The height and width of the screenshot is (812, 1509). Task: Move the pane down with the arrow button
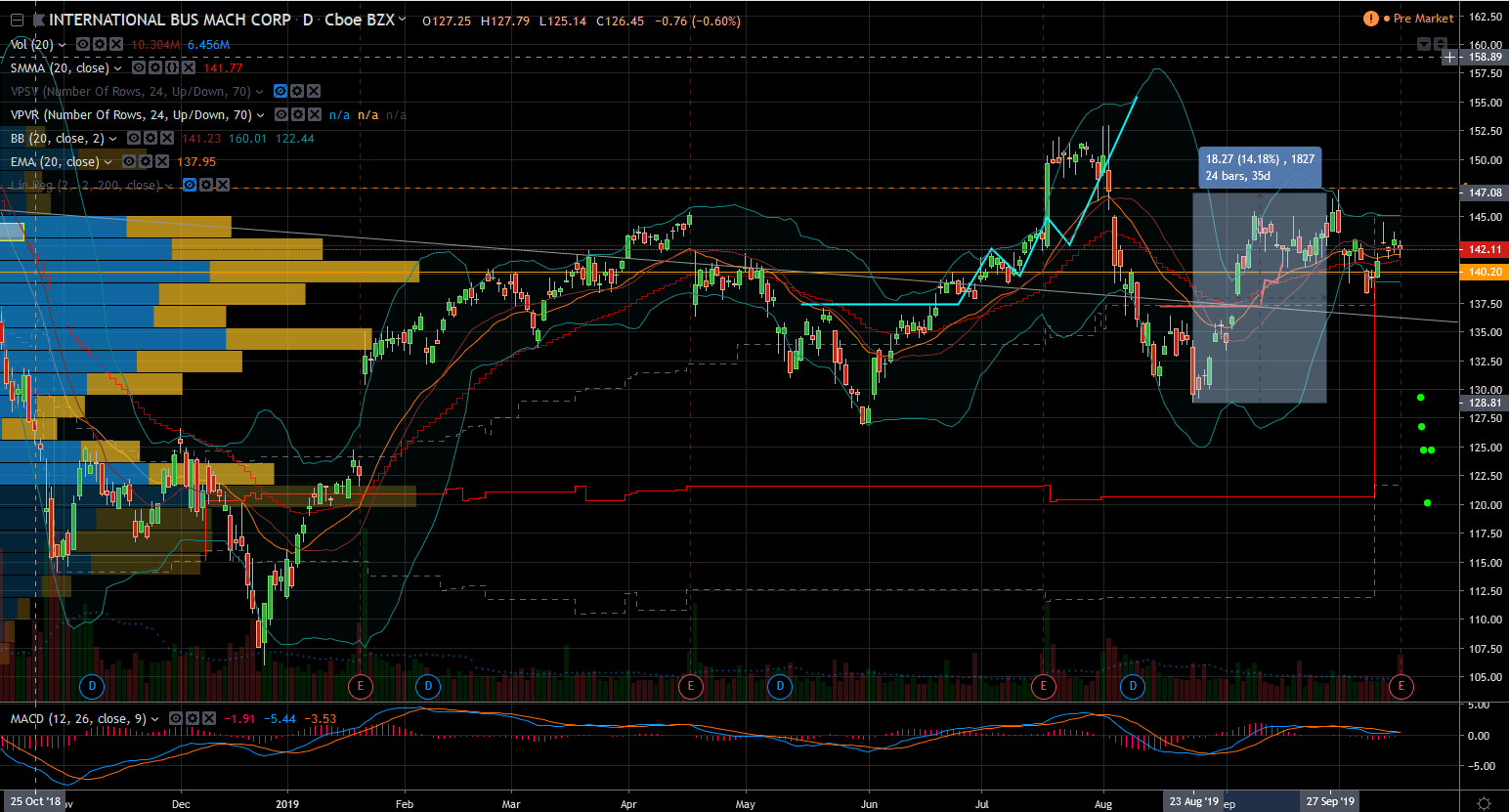coord(1424,44)
